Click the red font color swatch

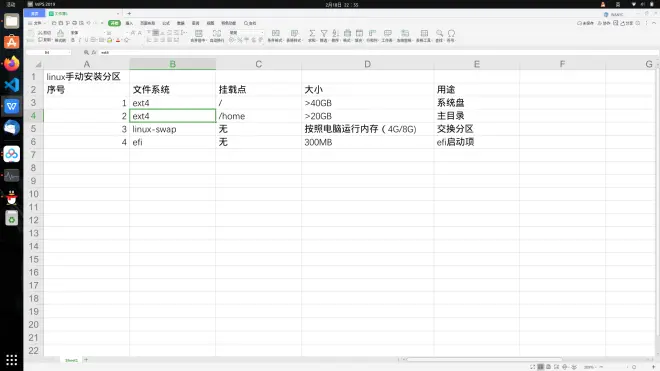point(118,40)
